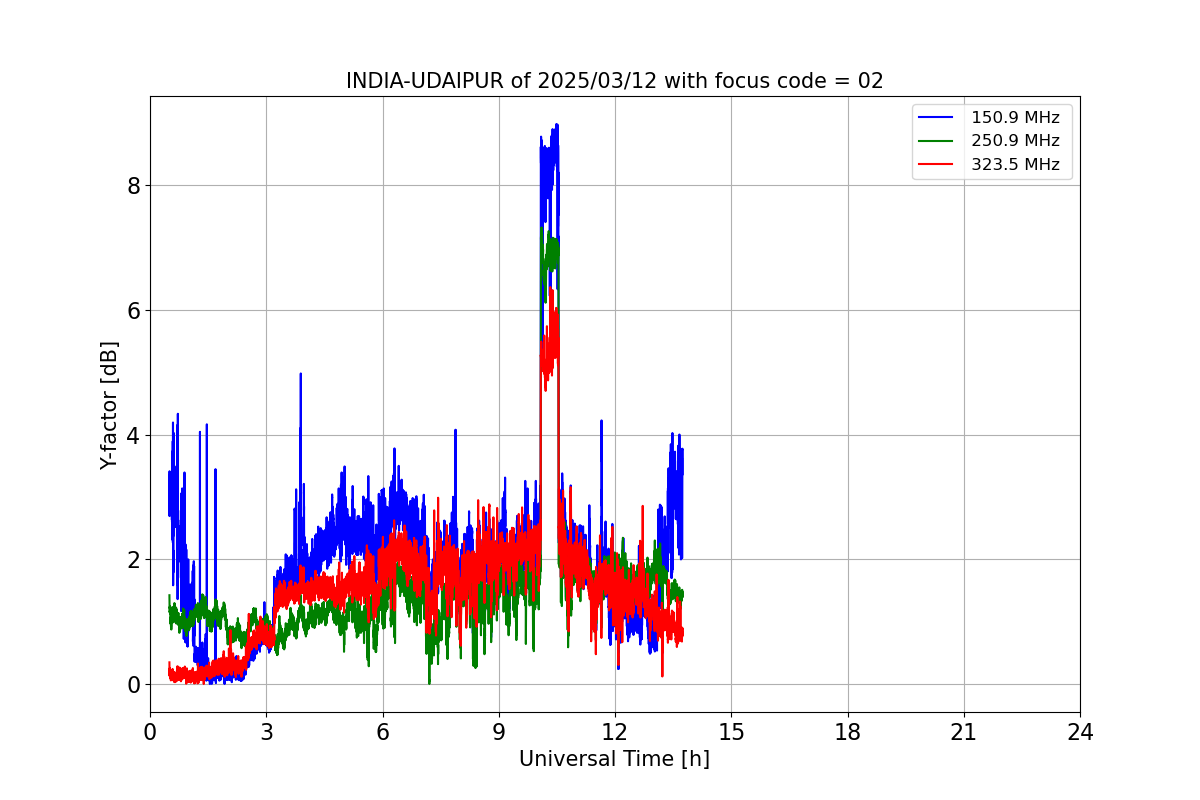Click y-axis tick label 6
Image resolution: width=1200 pixels, height=800 pixels.
133,311
